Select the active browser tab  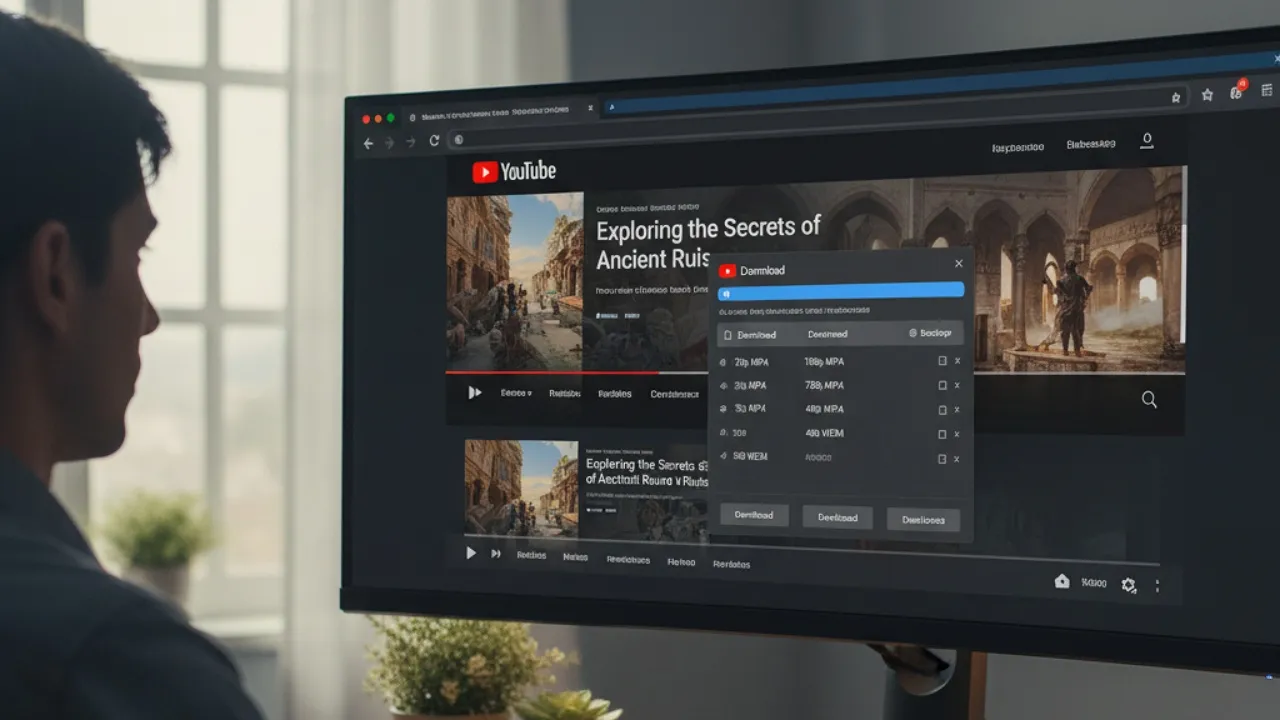coord(495,113)
